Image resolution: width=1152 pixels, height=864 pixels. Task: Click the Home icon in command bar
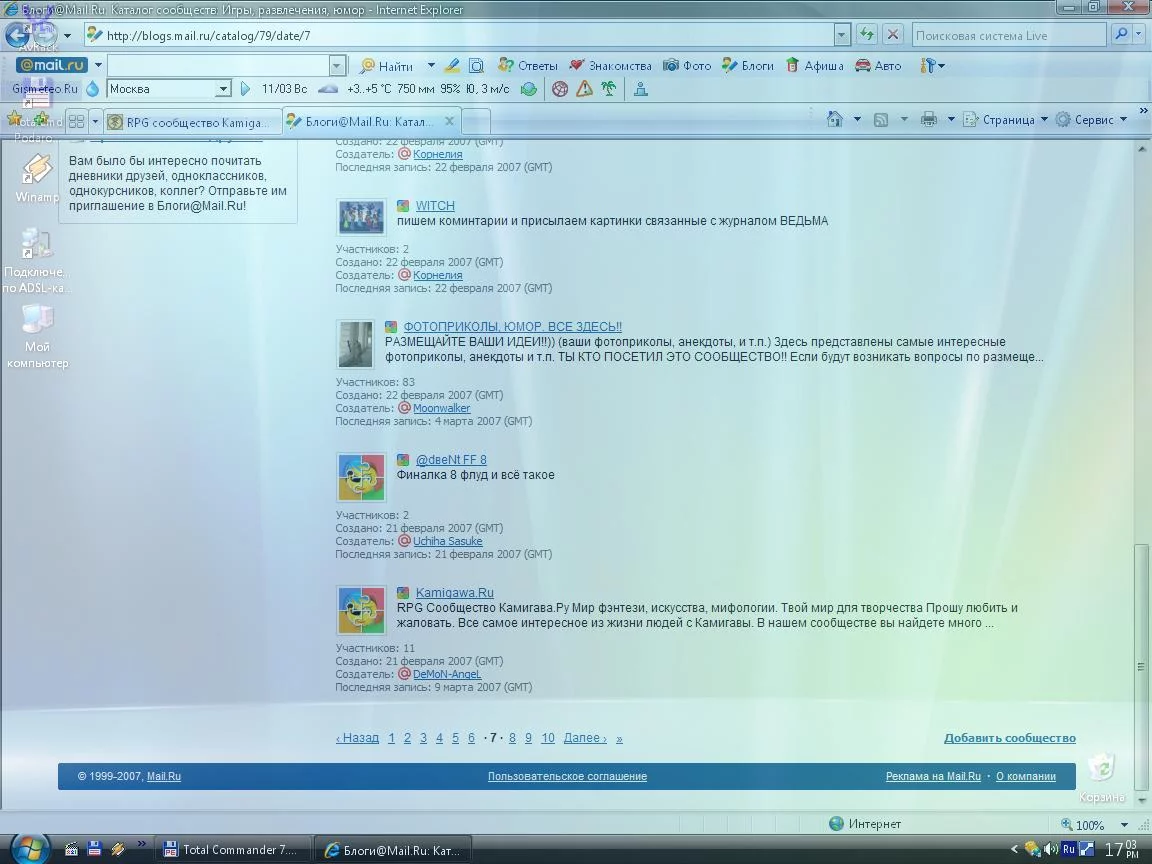click(x=835, y=119)
